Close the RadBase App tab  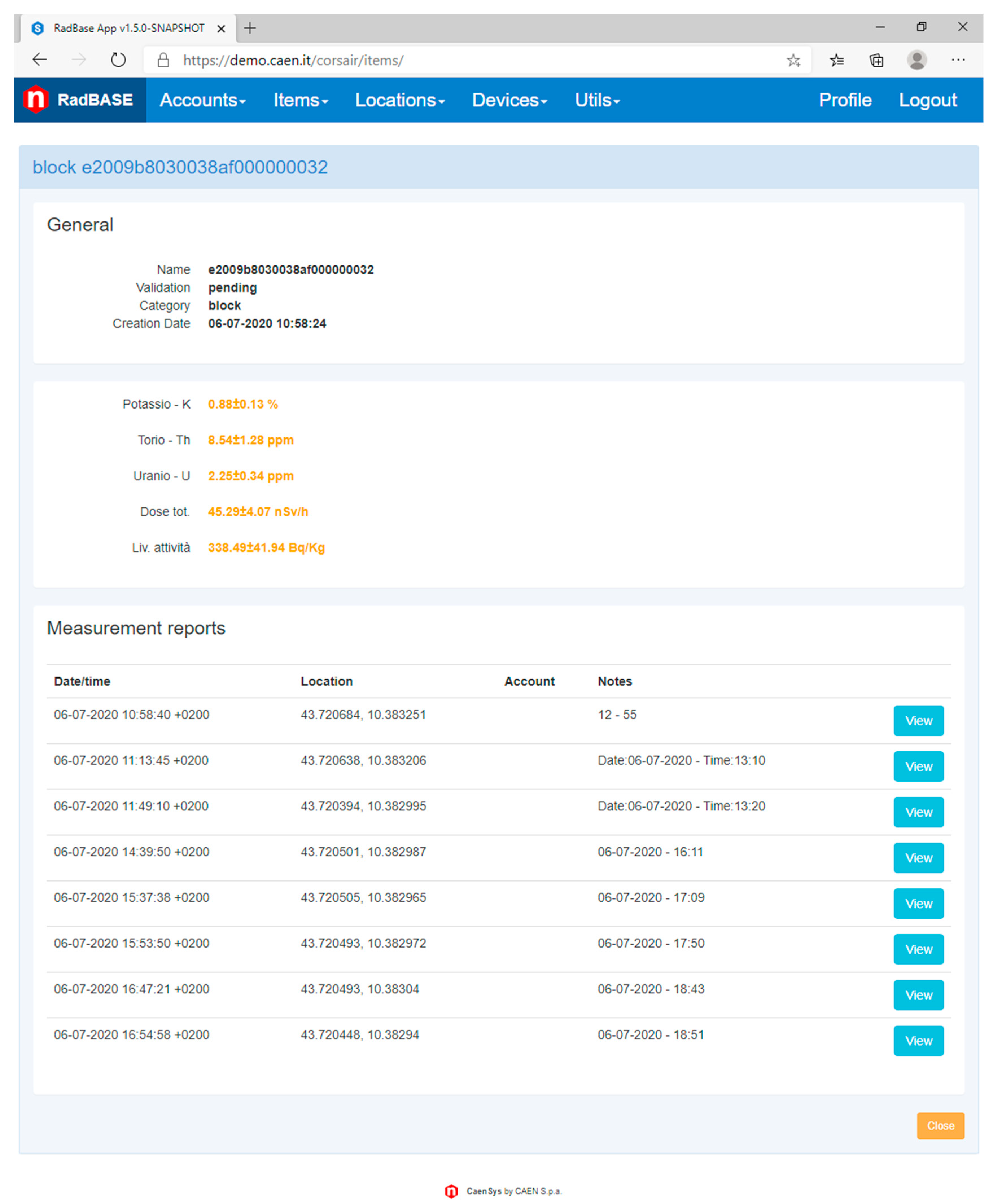coord(222,29)
